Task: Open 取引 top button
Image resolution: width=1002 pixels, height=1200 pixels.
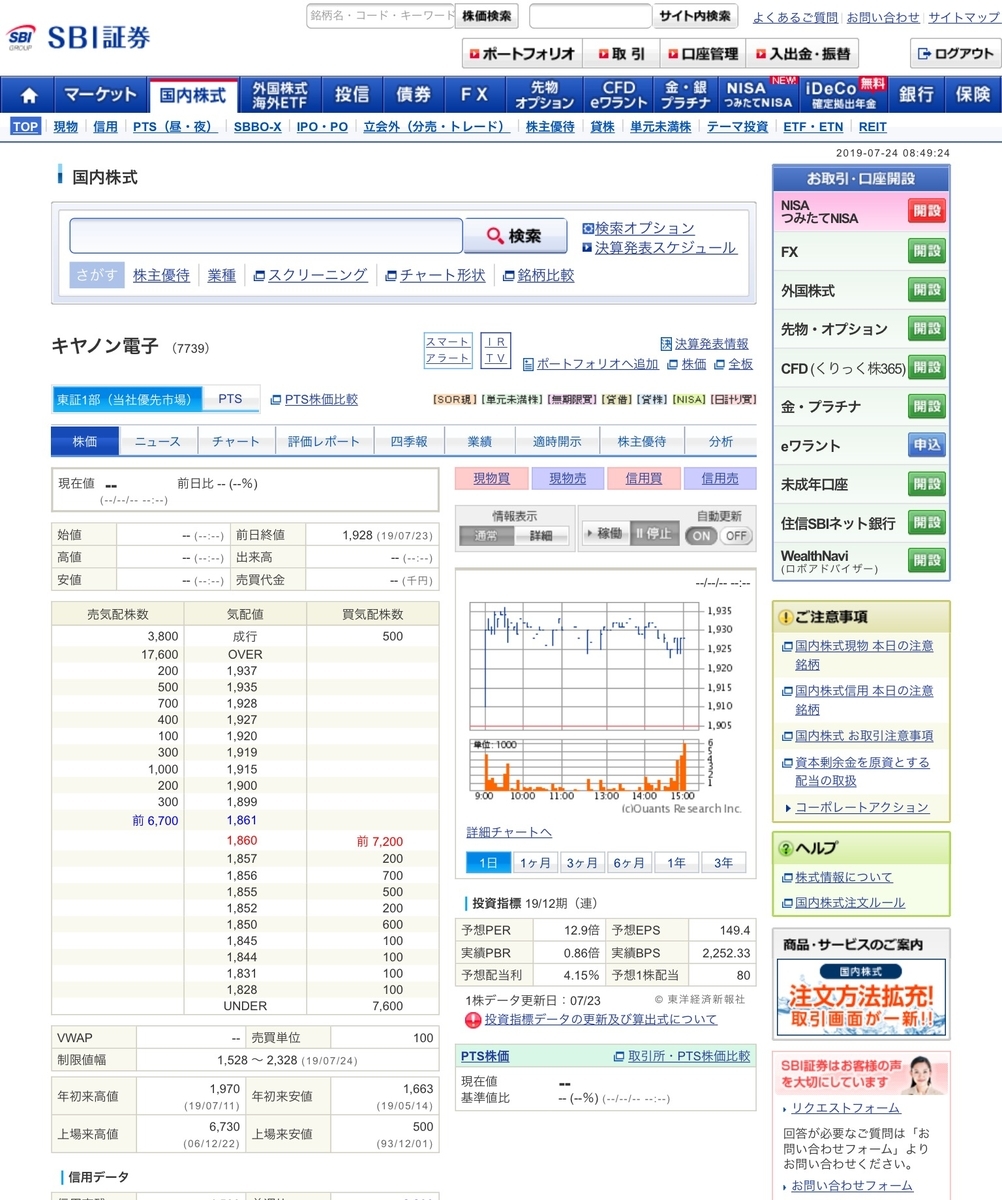Action: (x=620, y=53)
